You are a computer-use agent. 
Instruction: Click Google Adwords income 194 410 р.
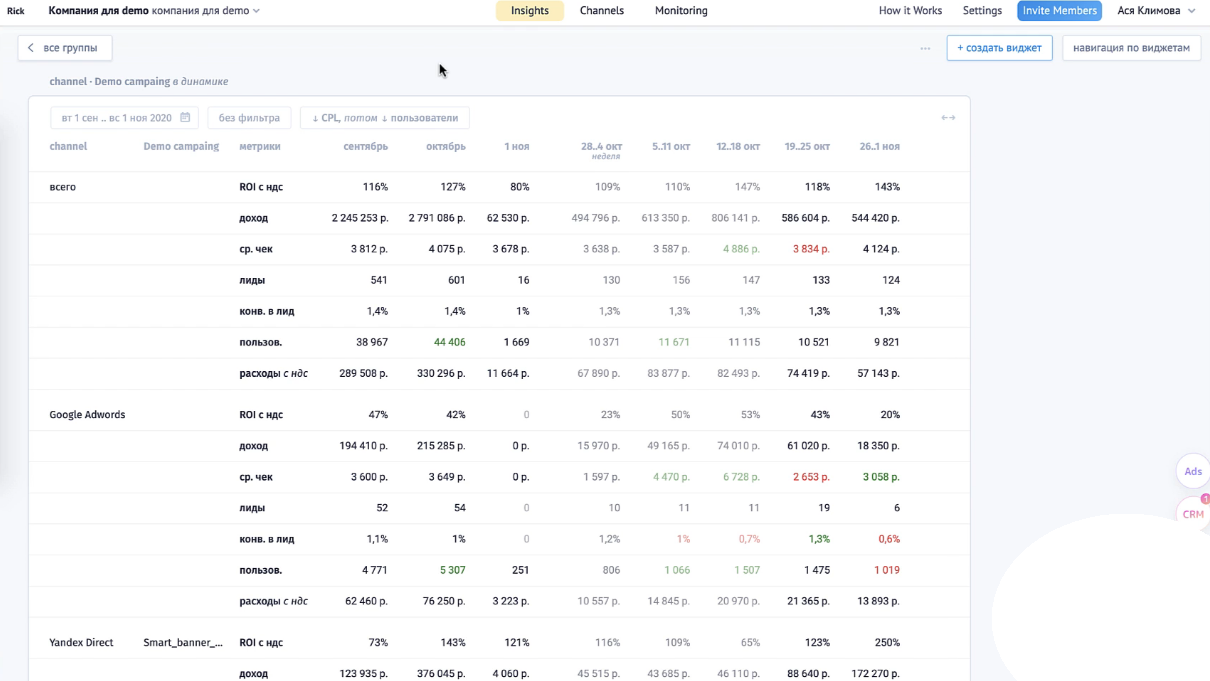[363, 446]
